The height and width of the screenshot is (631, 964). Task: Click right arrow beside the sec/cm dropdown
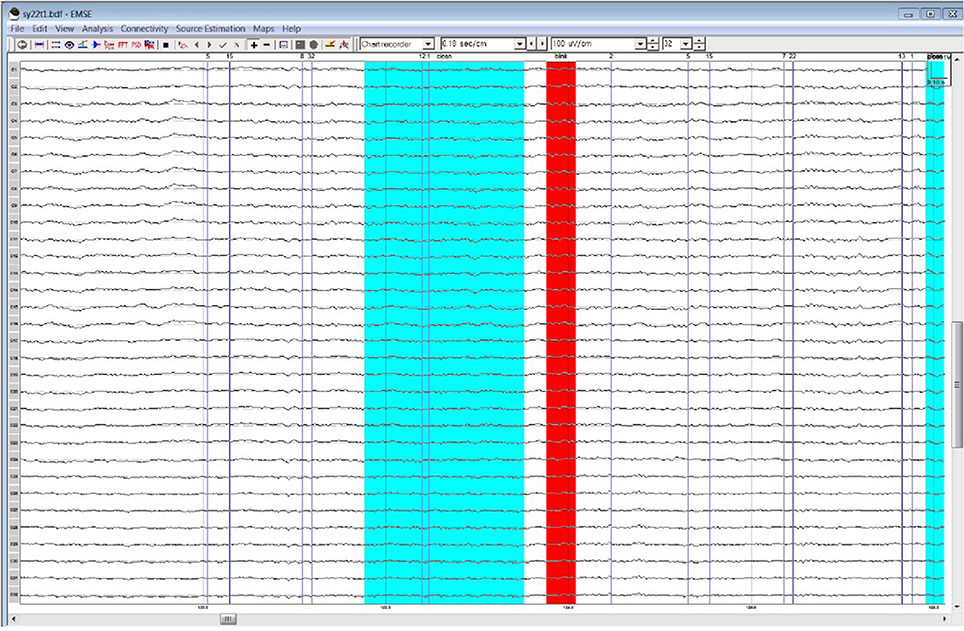[542, 44]
